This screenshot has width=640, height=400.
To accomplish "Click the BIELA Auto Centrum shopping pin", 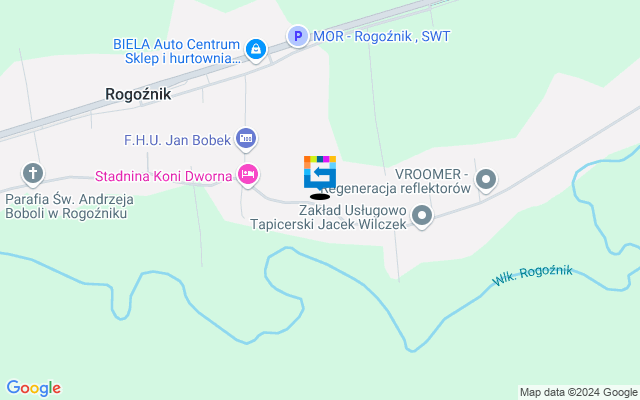I will click(x=256, y=50).
